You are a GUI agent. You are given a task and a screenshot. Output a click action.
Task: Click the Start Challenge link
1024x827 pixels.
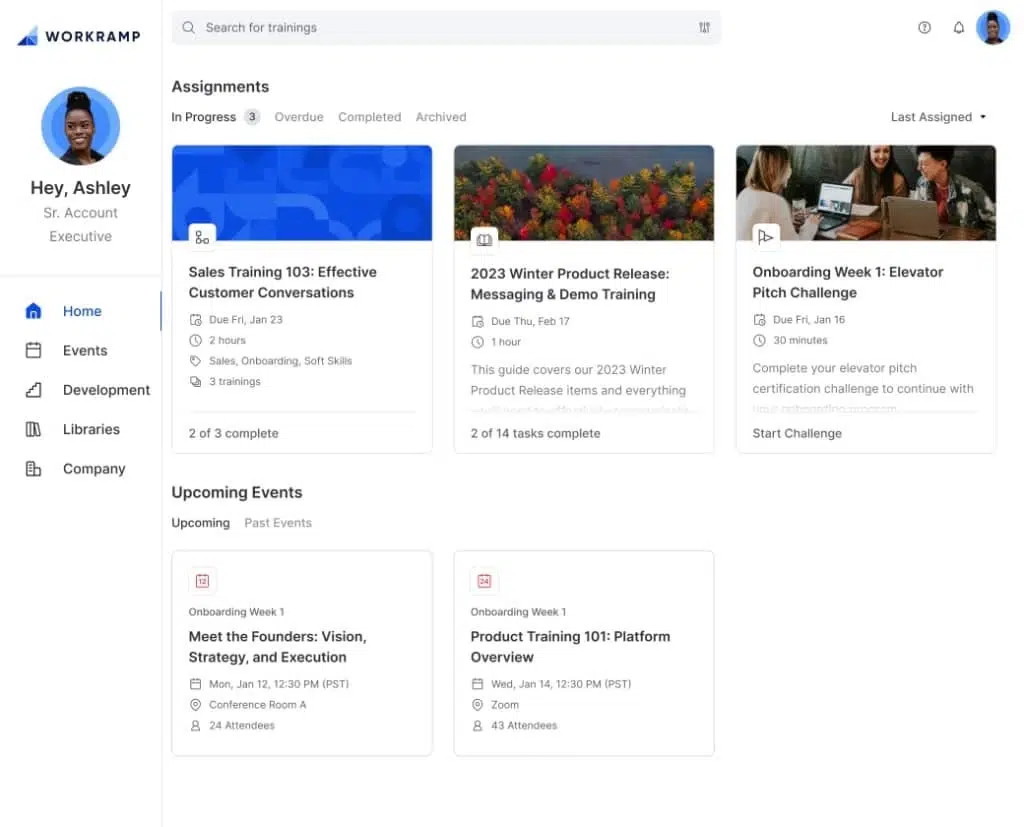pyautogui.click(x=797, y=433)
